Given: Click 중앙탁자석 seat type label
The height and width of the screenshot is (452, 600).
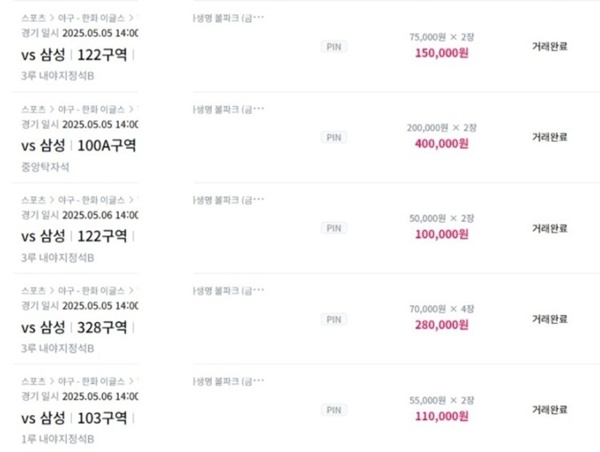Looking at the screenshot, I should pyautogui.click(x=45, y=167).
